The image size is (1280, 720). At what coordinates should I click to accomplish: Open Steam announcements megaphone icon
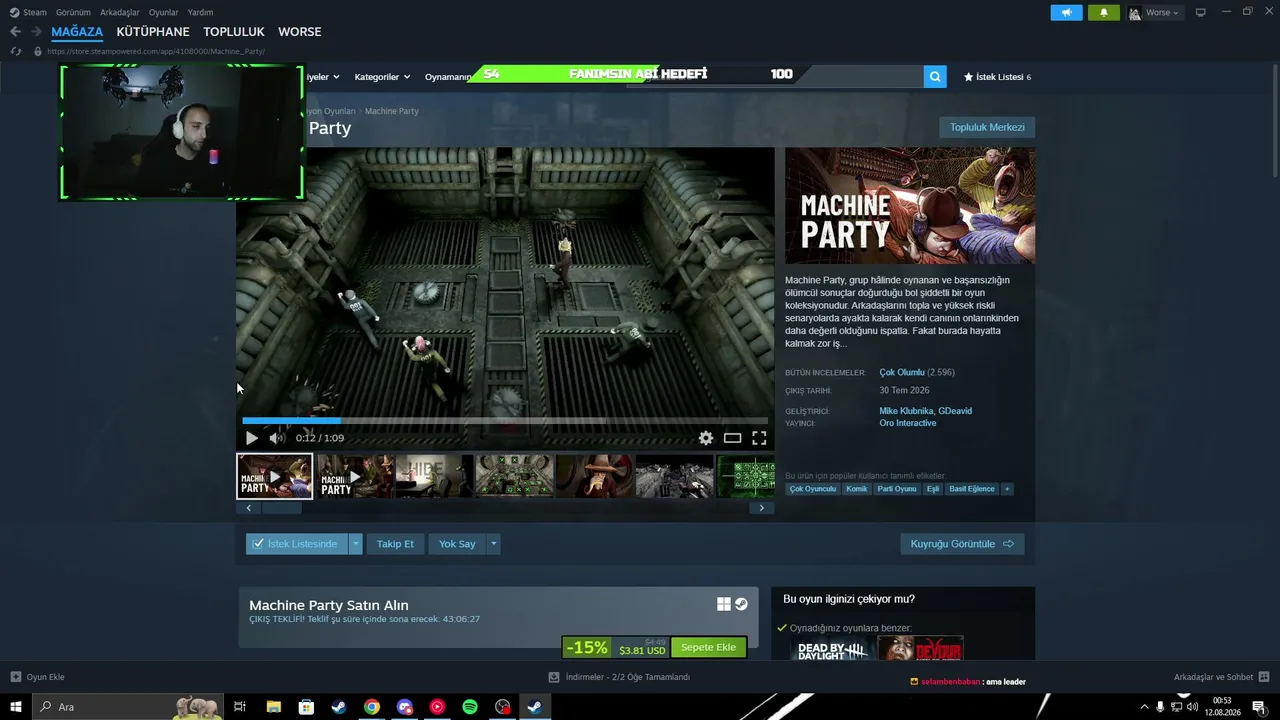1066,13
